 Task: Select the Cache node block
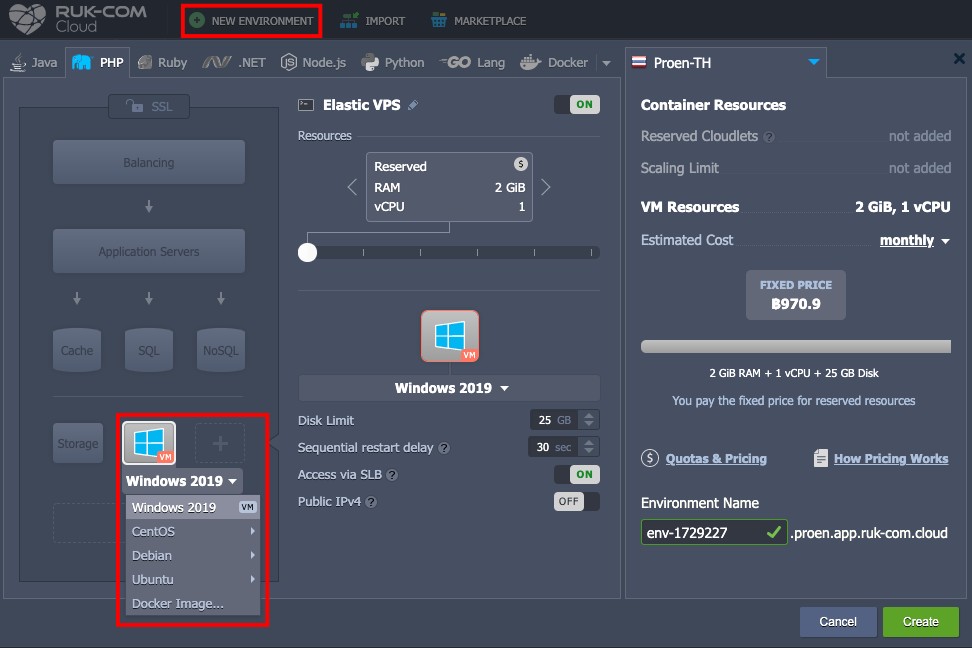point(77,350)
